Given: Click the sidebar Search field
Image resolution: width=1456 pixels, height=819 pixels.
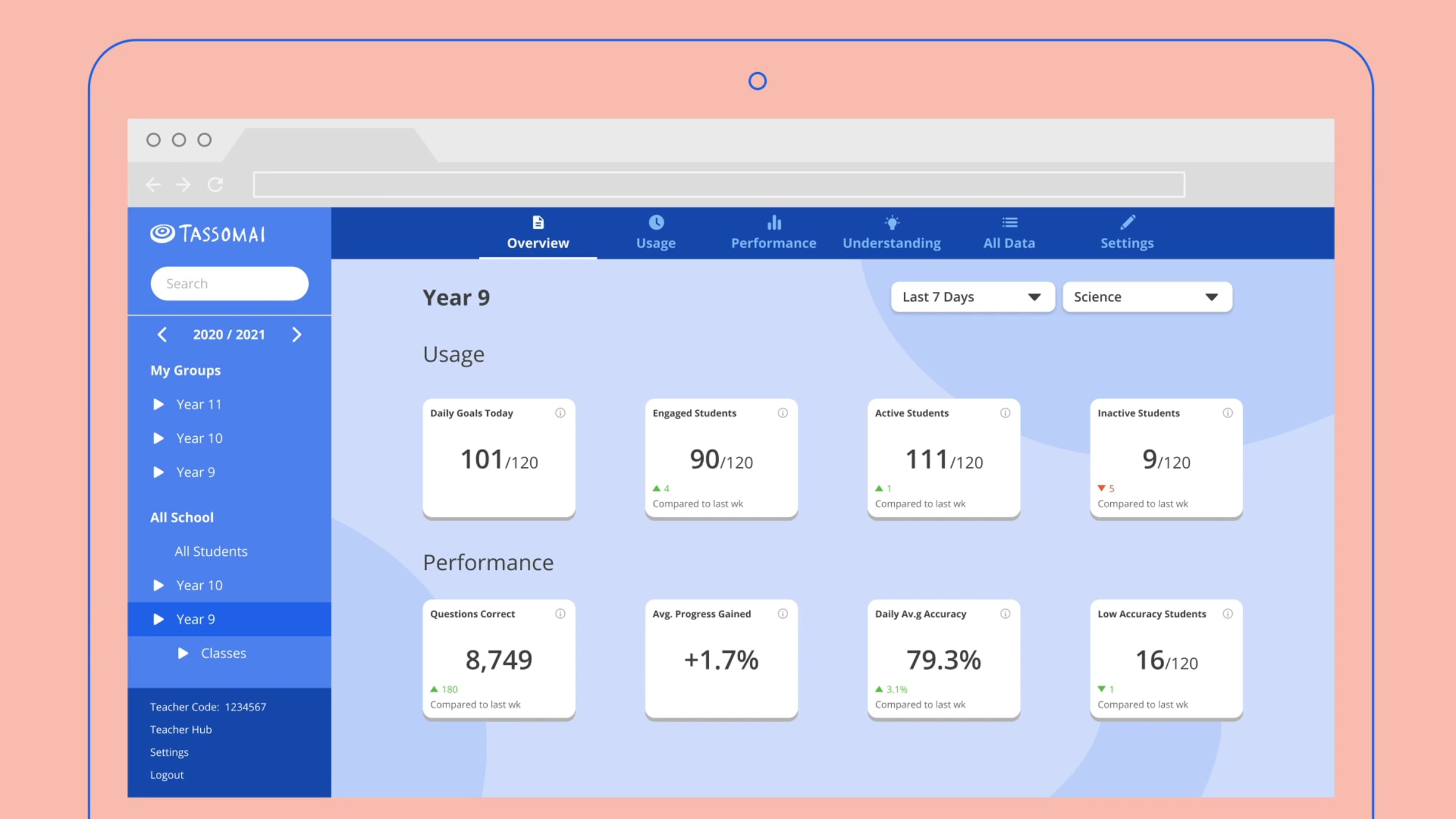Looking at the screenshot, I should click(229, 284).
